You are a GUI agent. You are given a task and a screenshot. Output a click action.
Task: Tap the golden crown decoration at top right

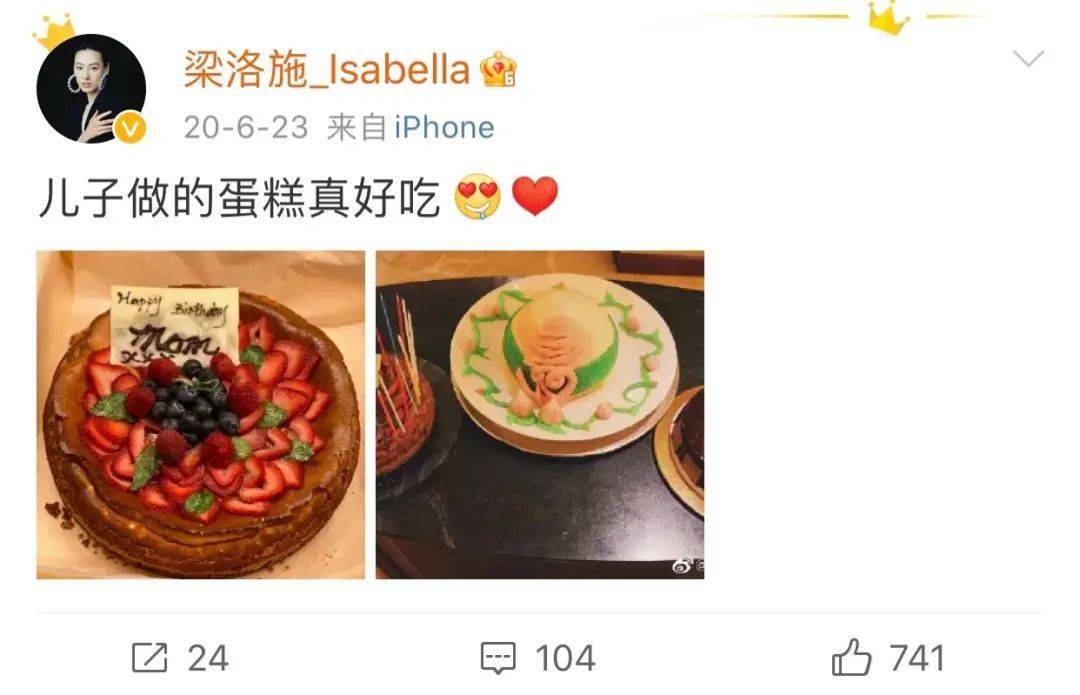pos(889,18)
